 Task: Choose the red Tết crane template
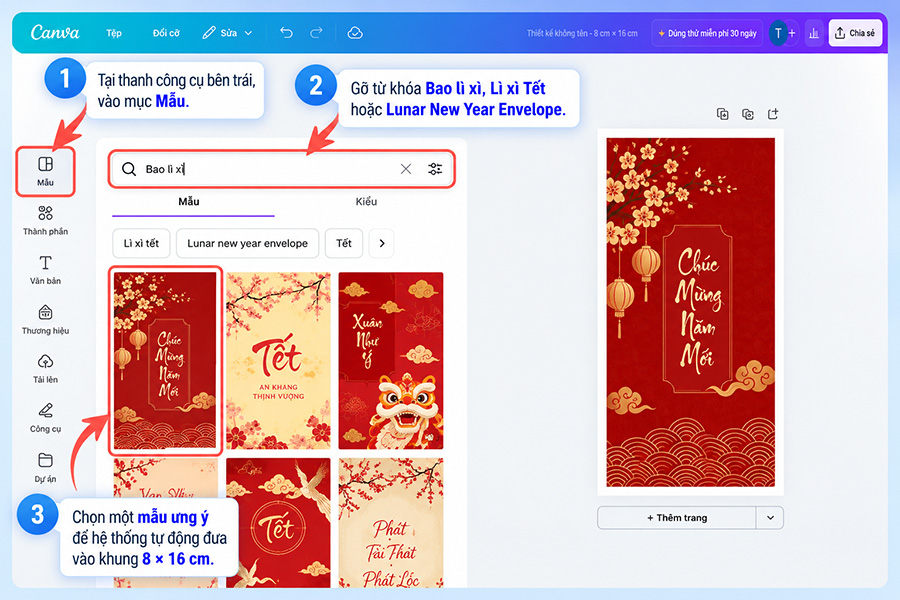point(278,522)
